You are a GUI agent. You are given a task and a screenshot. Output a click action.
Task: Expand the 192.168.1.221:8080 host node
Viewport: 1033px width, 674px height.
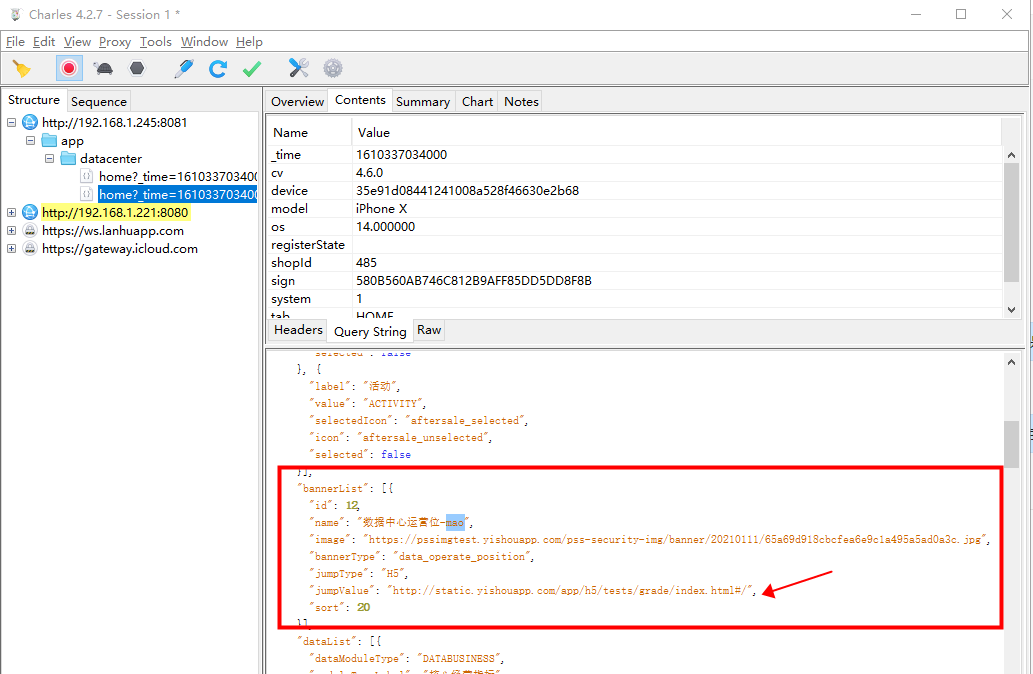(11, 212)
